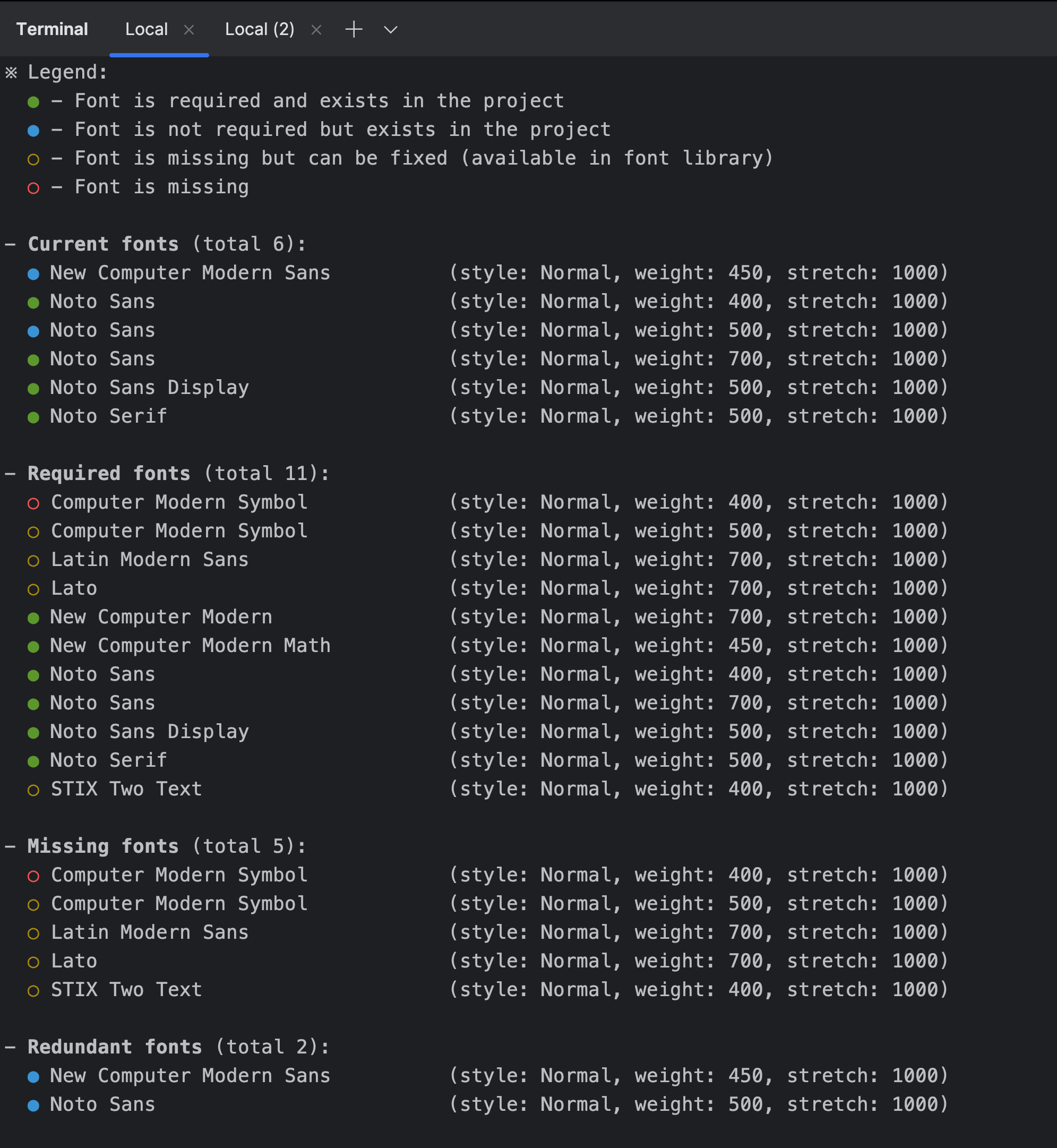Click yellow circle in legend's third line

34,160
